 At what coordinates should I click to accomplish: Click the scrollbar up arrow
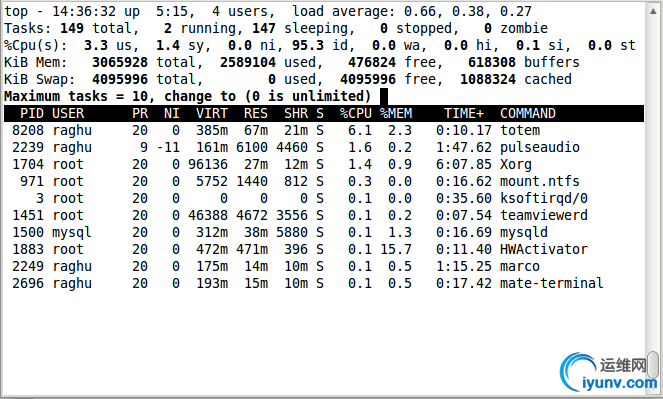653,11
